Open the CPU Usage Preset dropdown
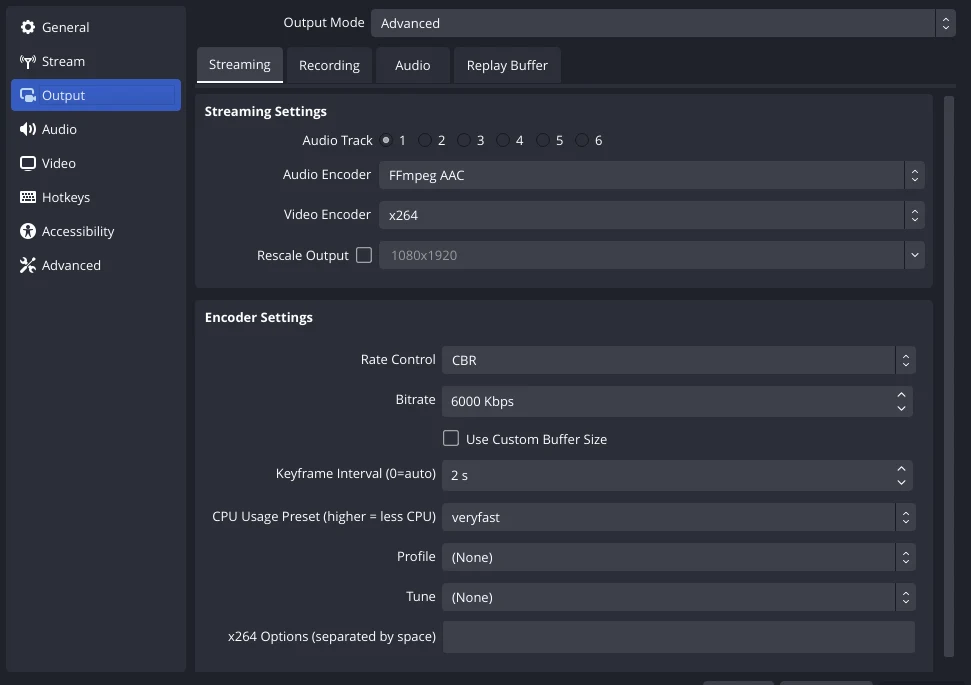Screen dimensions: 971x685 [x=679, y=517]
